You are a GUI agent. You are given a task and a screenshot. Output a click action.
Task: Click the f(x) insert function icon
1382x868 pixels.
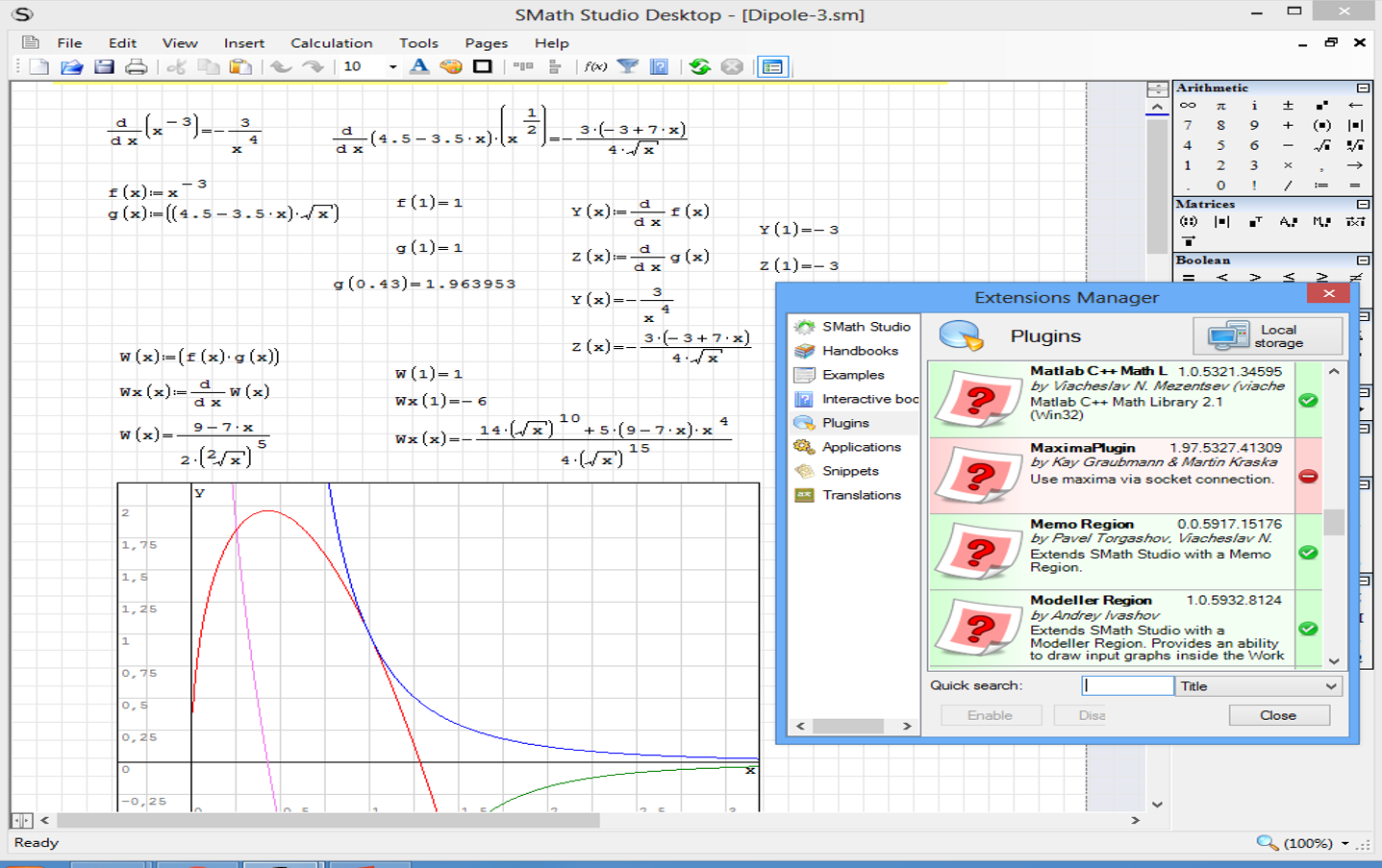pos(595,66)
